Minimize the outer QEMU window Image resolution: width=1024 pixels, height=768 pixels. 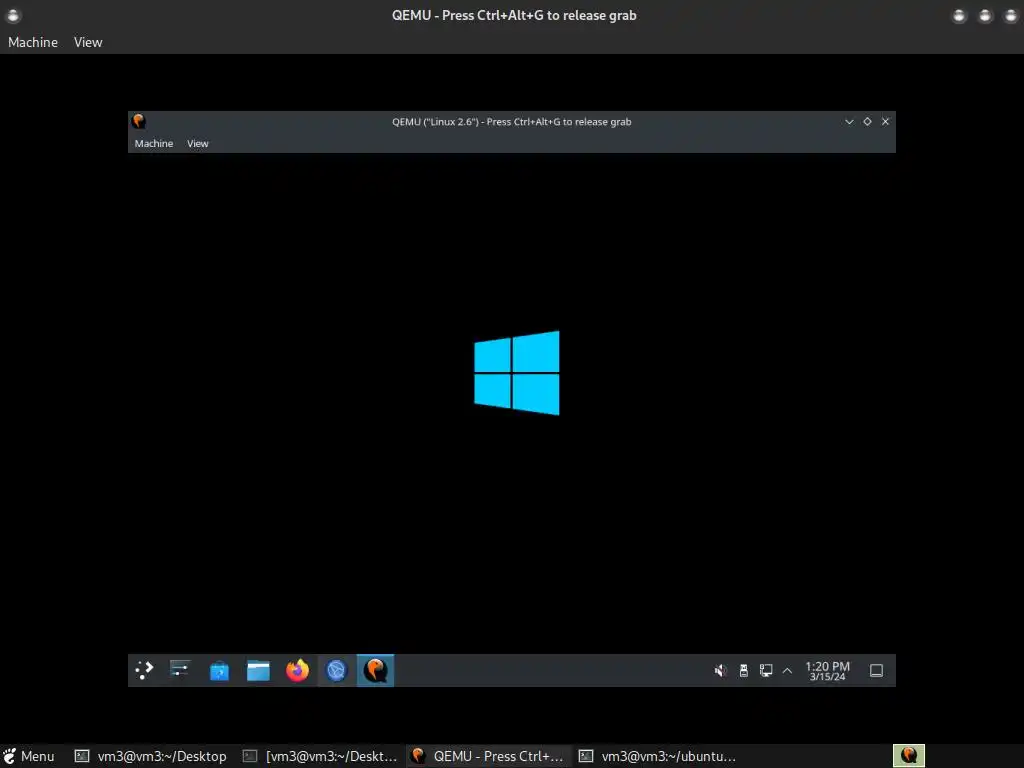[x=959, y=15]
